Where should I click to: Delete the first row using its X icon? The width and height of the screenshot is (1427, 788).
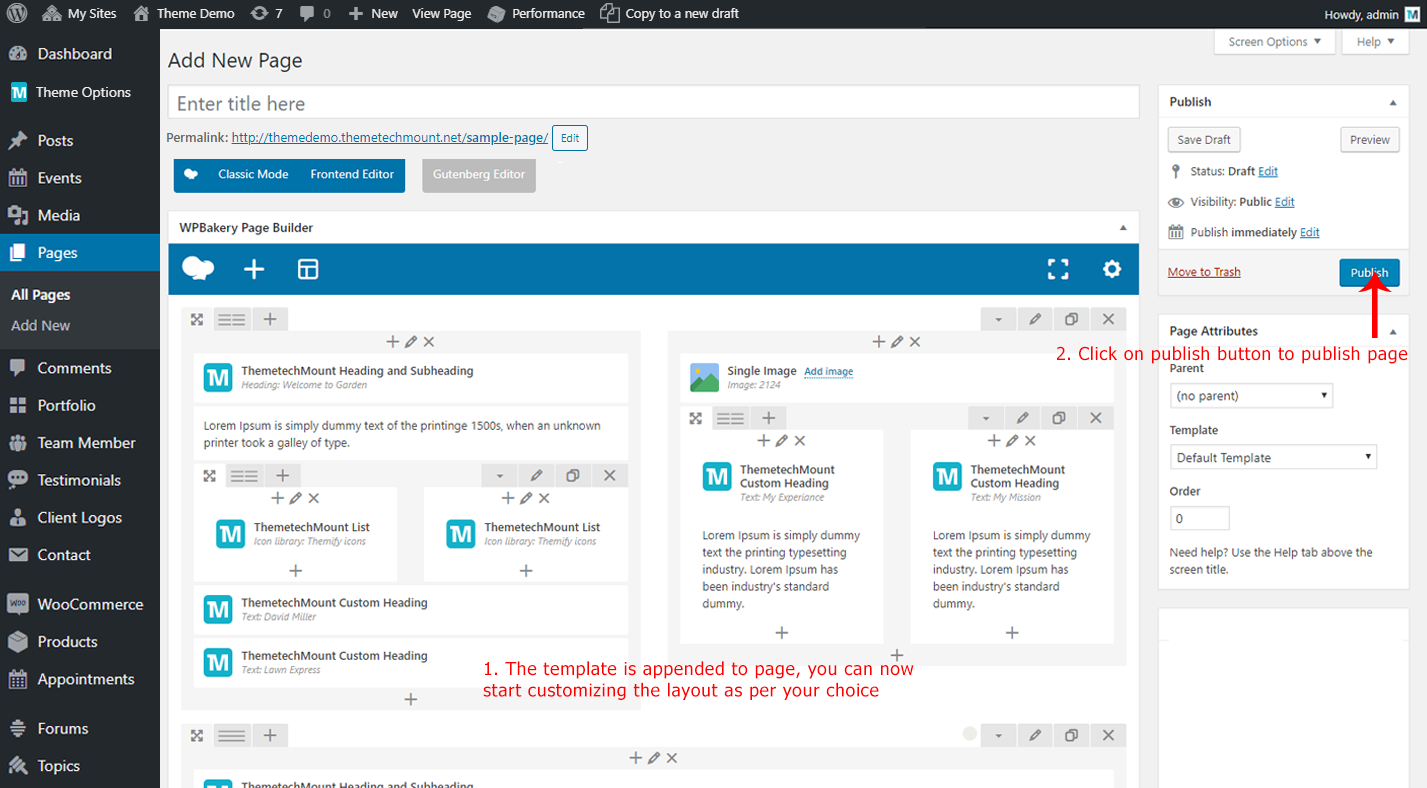click(1108, 319)
